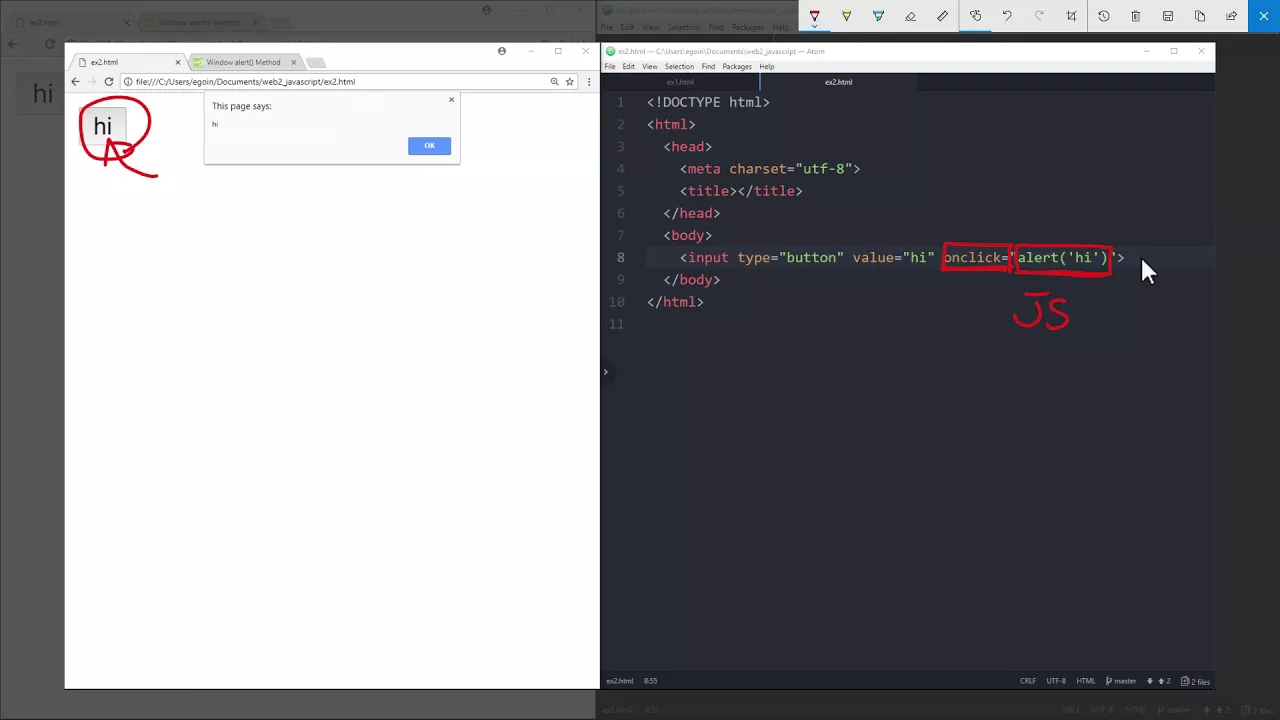The image size is (1280, 720).
Task: Toggle touch writing in sketch toolbar
Action: pos(975,16)
